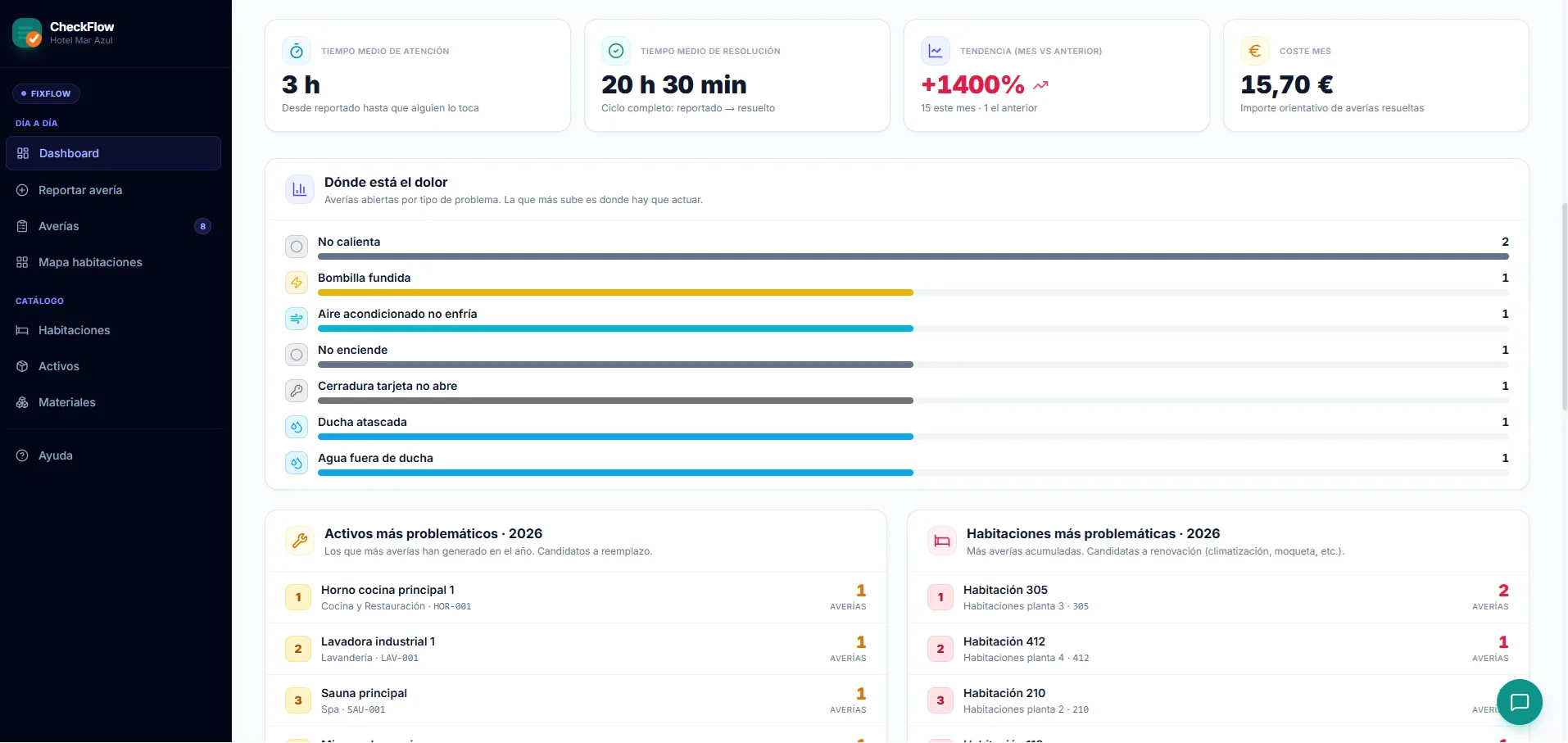Click the bar chart icon beside Dónde está el dolor
1568x743 pixels.
coord(300,189)
